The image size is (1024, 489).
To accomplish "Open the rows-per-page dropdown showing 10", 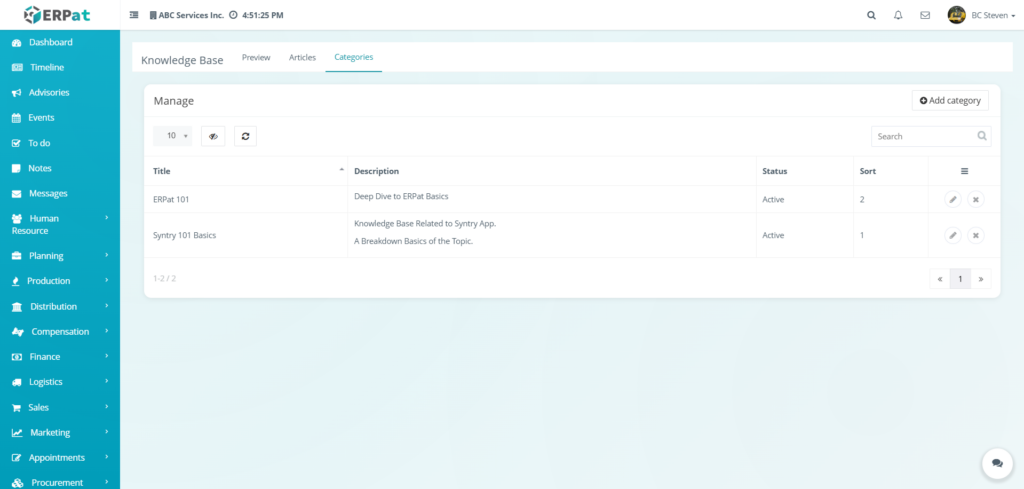I will tap(172, 136).
